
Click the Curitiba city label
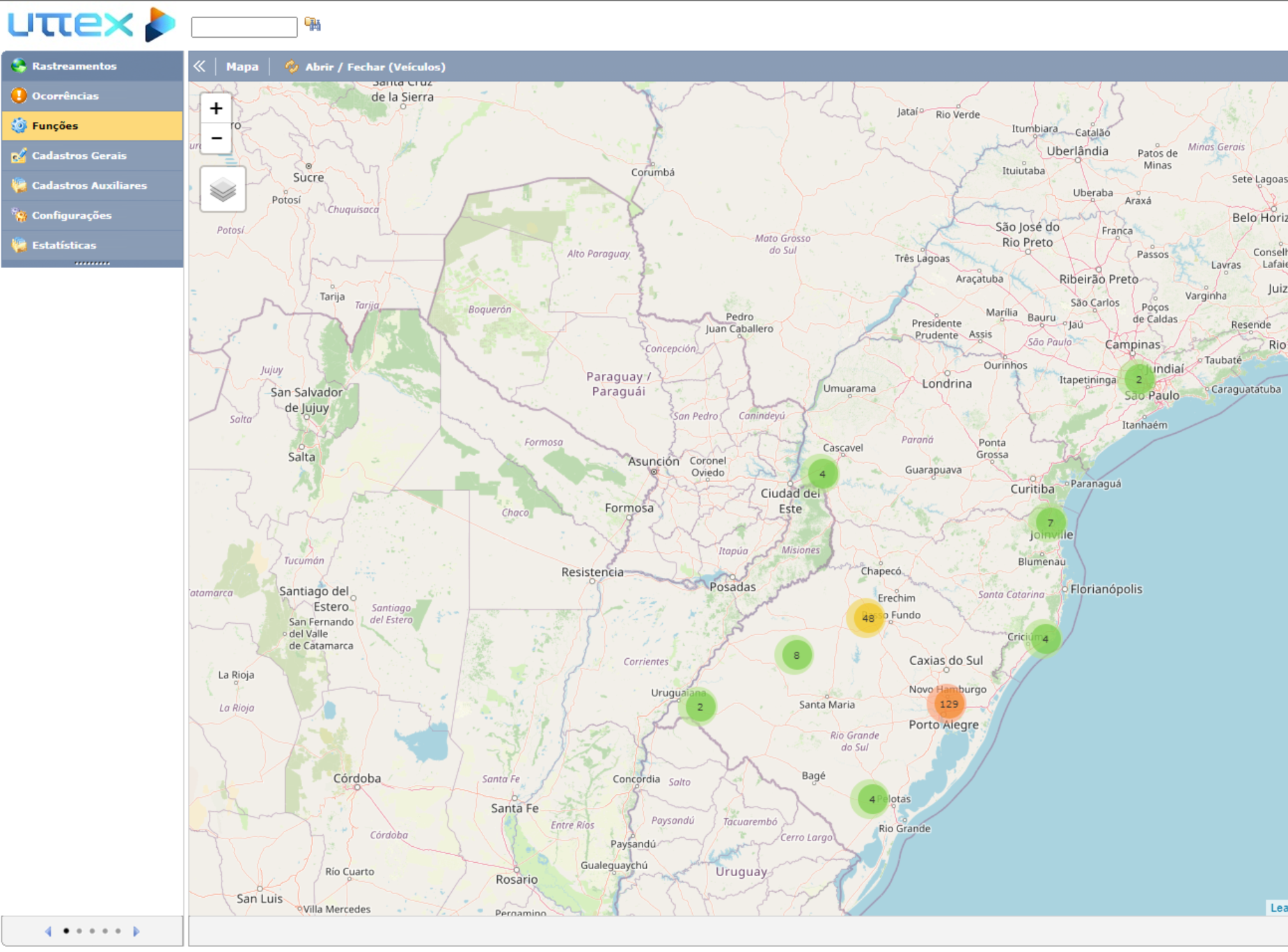[x=1032, y=490]
